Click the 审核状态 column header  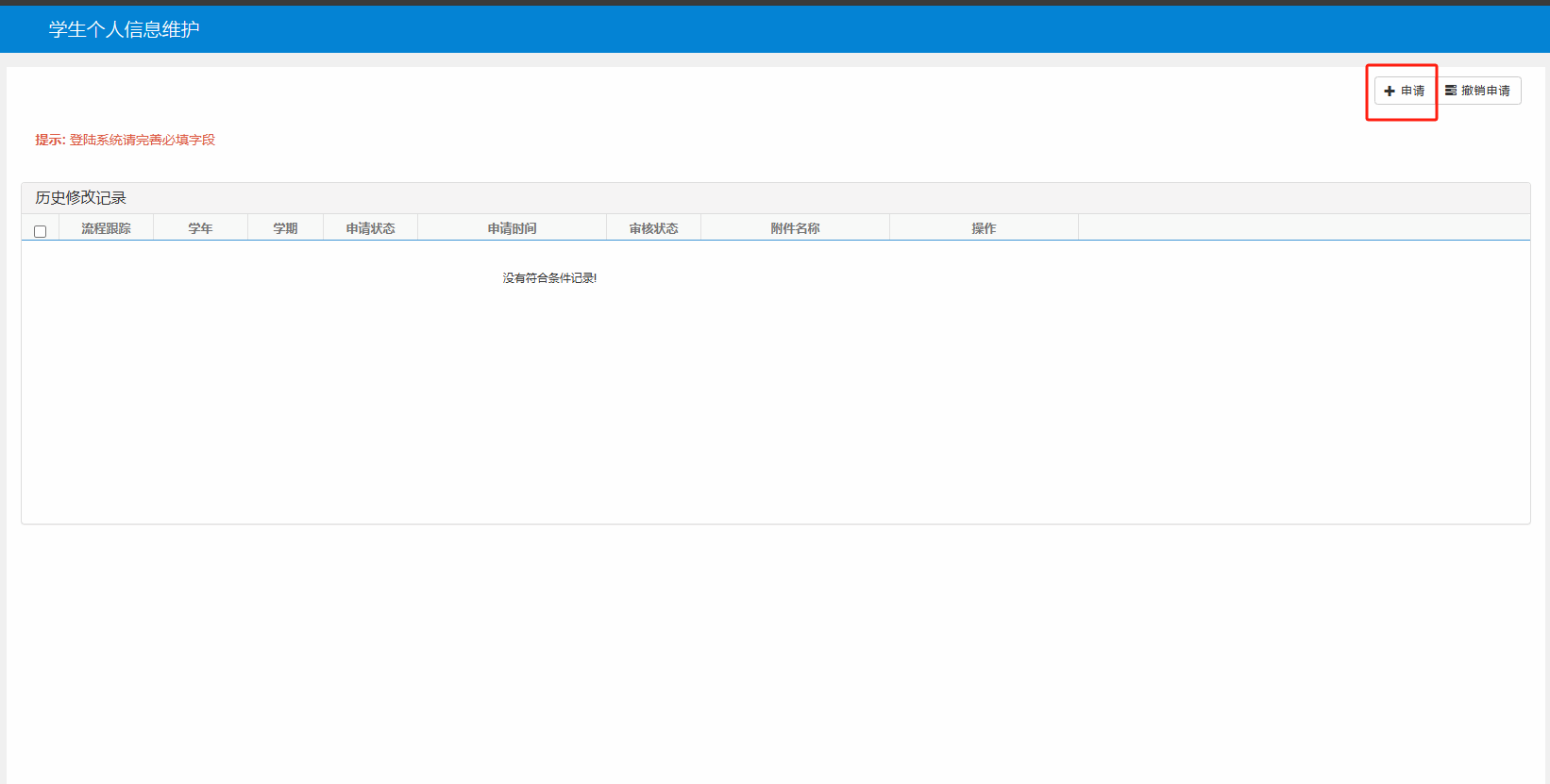click(x=653, y=228)
